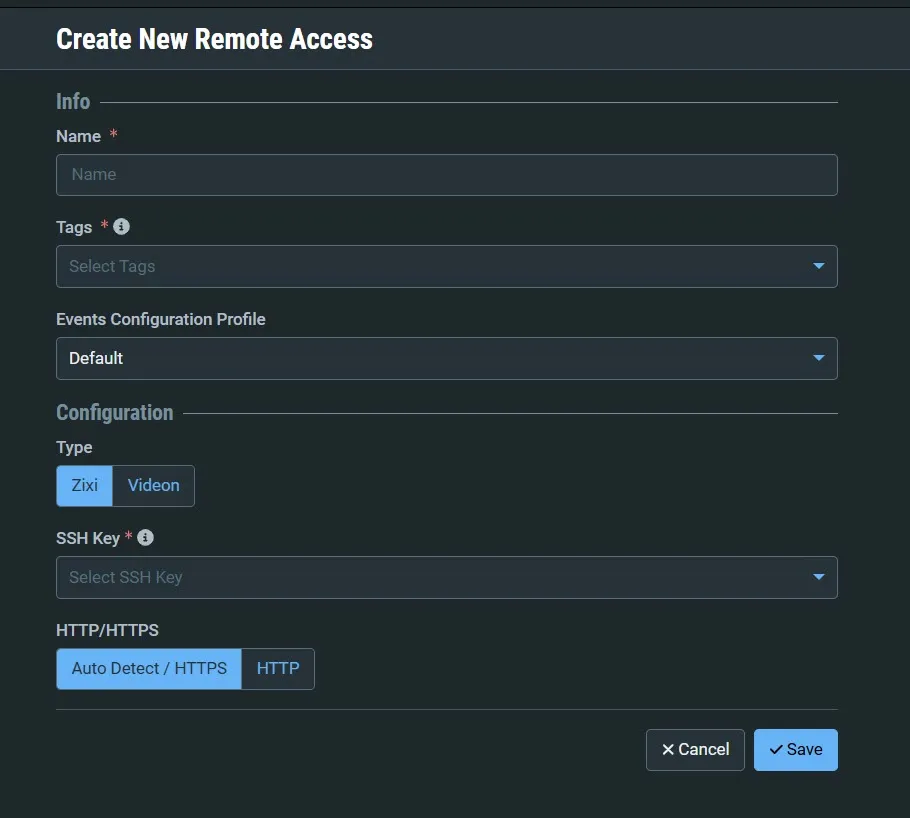Select the Zixi type option
910x818 pixels.
click(84, 485)
